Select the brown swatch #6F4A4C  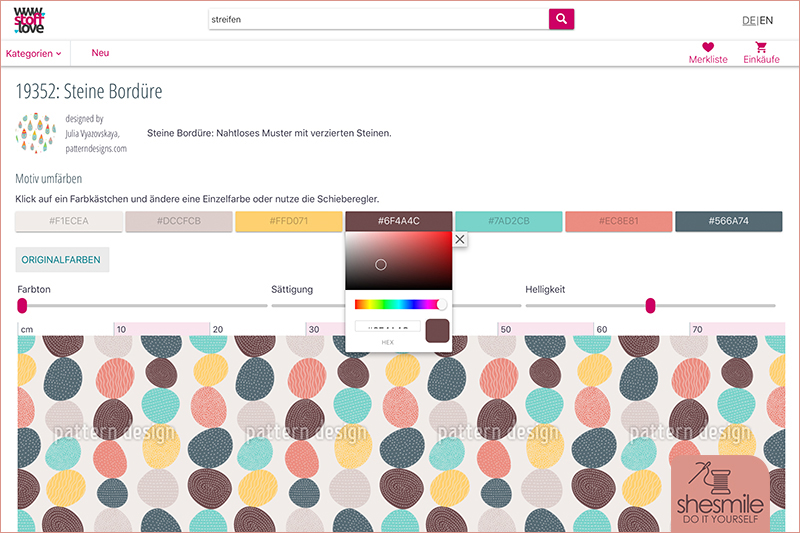(x=398, y=221)
